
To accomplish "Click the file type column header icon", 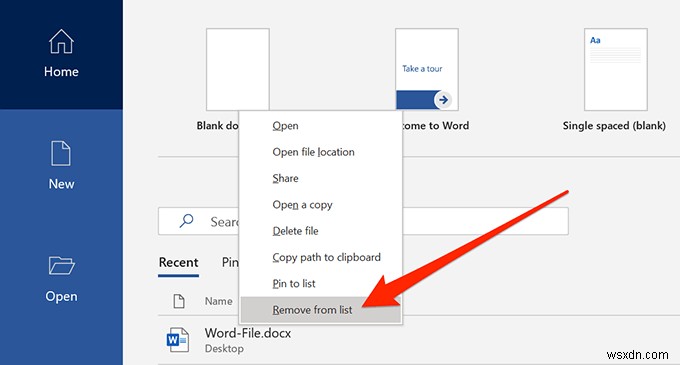I will pos(179,301).
